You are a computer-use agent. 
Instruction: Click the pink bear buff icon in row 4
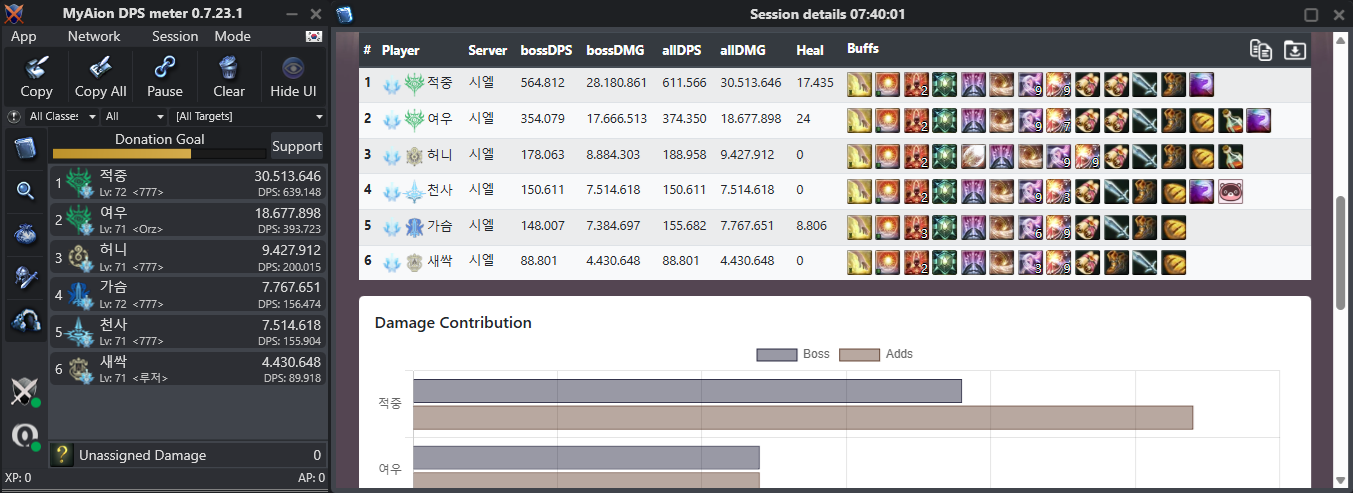1230,190
